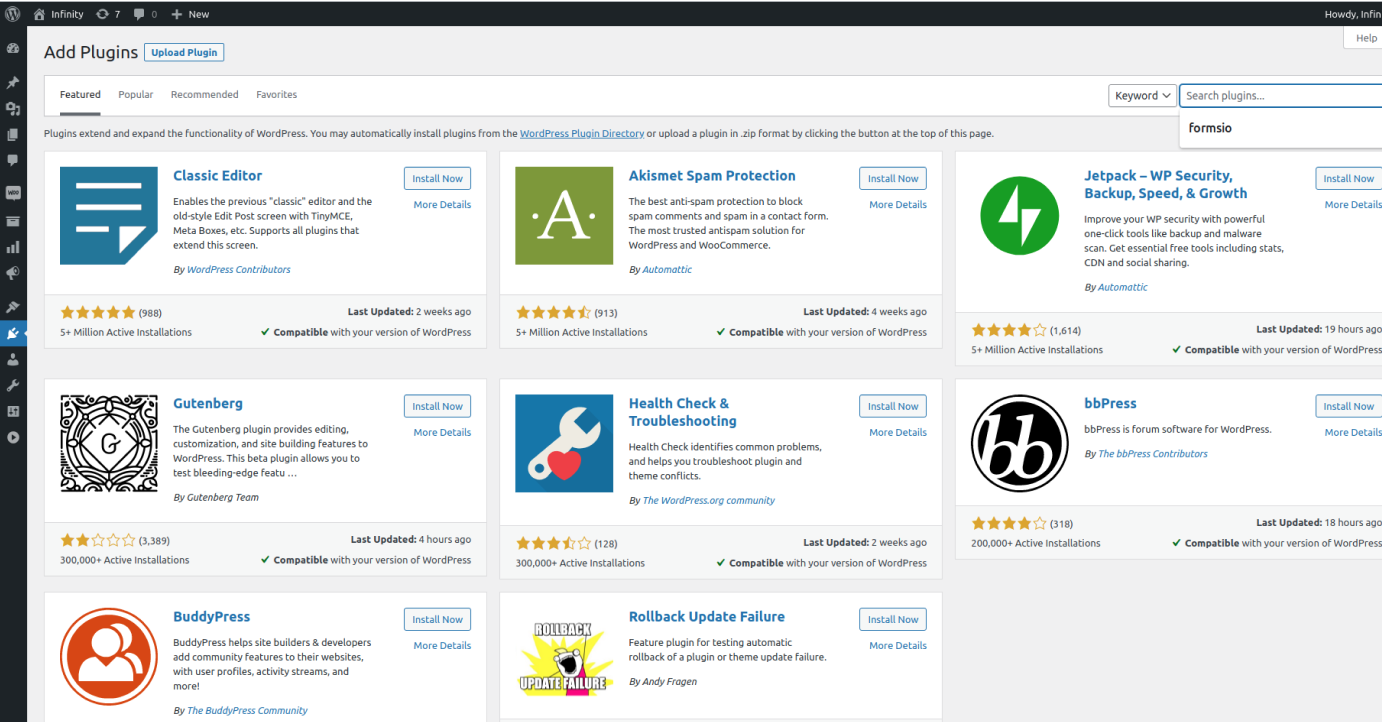Switch to the Featured tab
This screenshot has height=722, width=1382.
[80, 95]
